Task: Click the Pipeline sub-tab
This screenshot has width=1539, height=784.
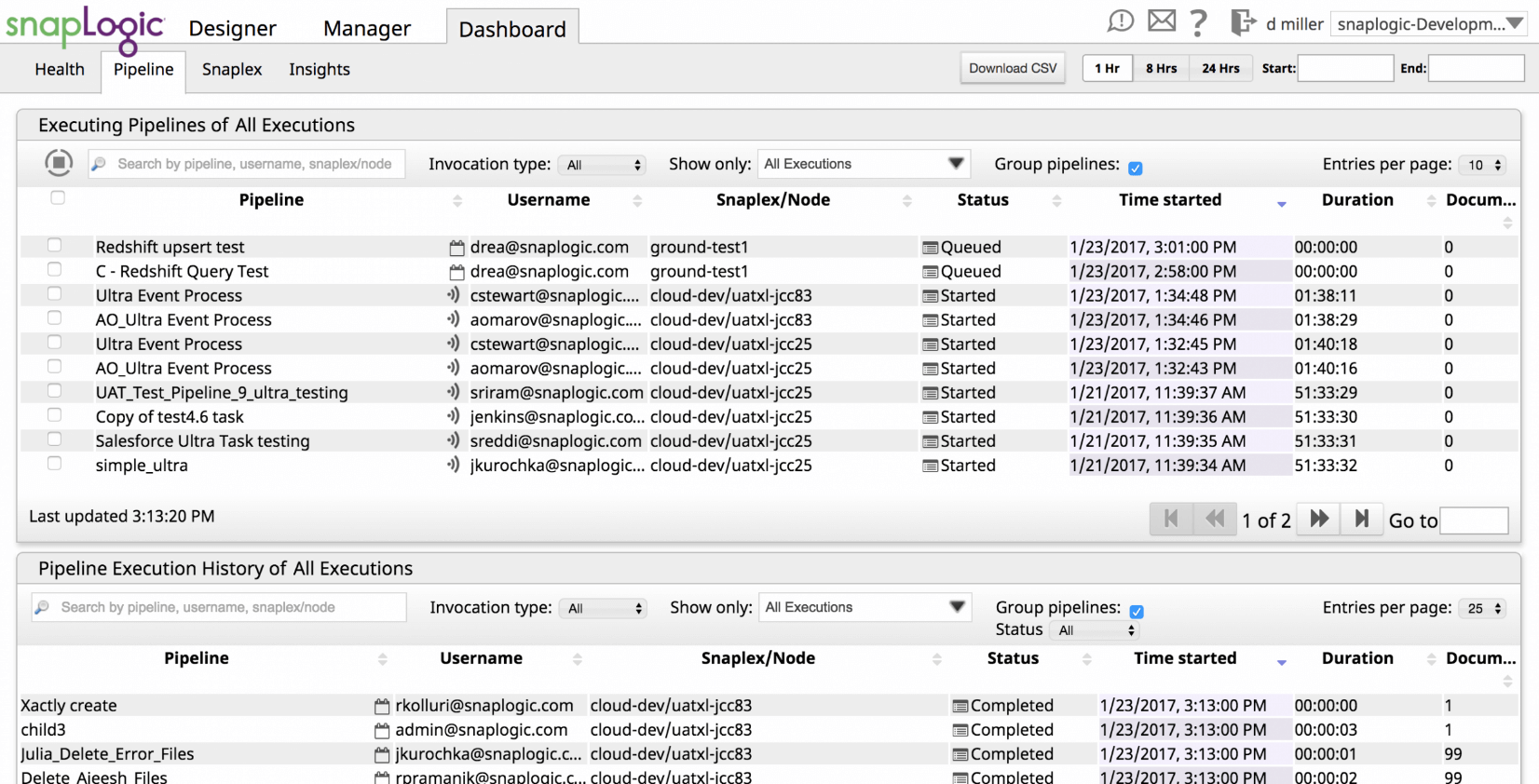Action: point(143,70)
